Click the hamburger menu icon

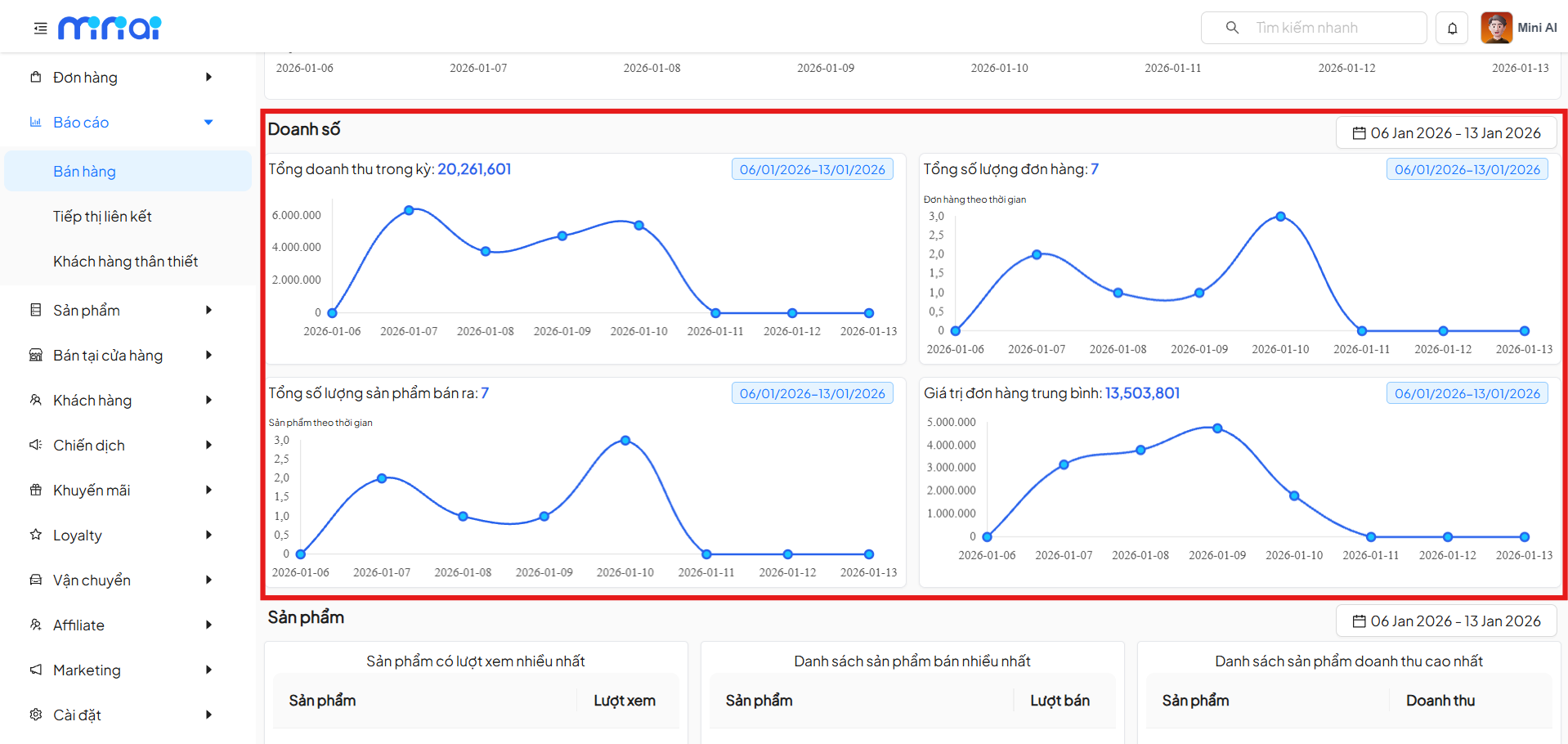40,29
